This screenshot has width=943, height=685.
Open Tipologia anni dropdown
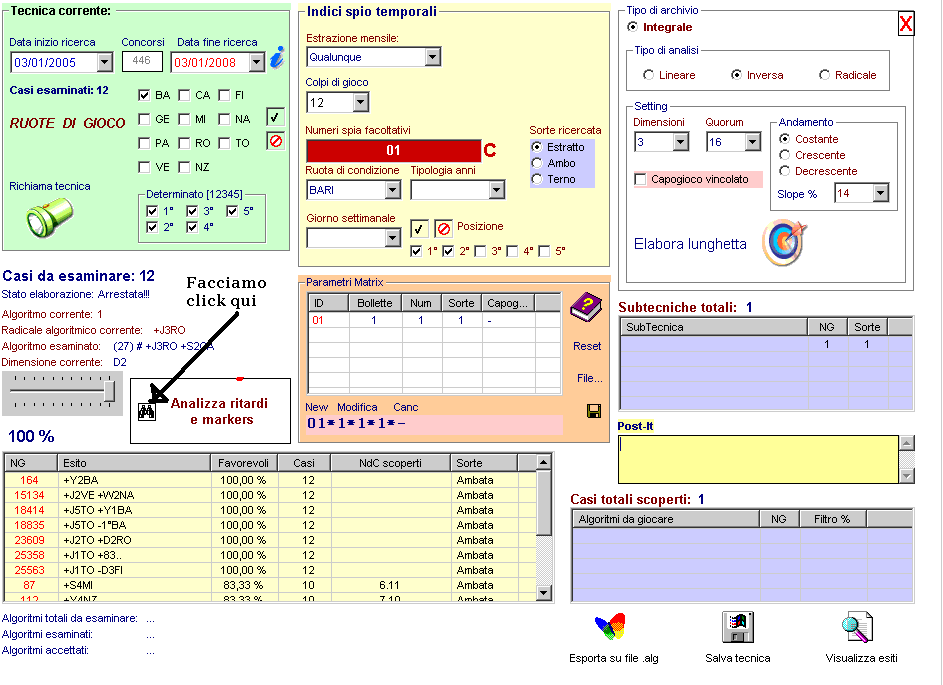coord(497,190)
